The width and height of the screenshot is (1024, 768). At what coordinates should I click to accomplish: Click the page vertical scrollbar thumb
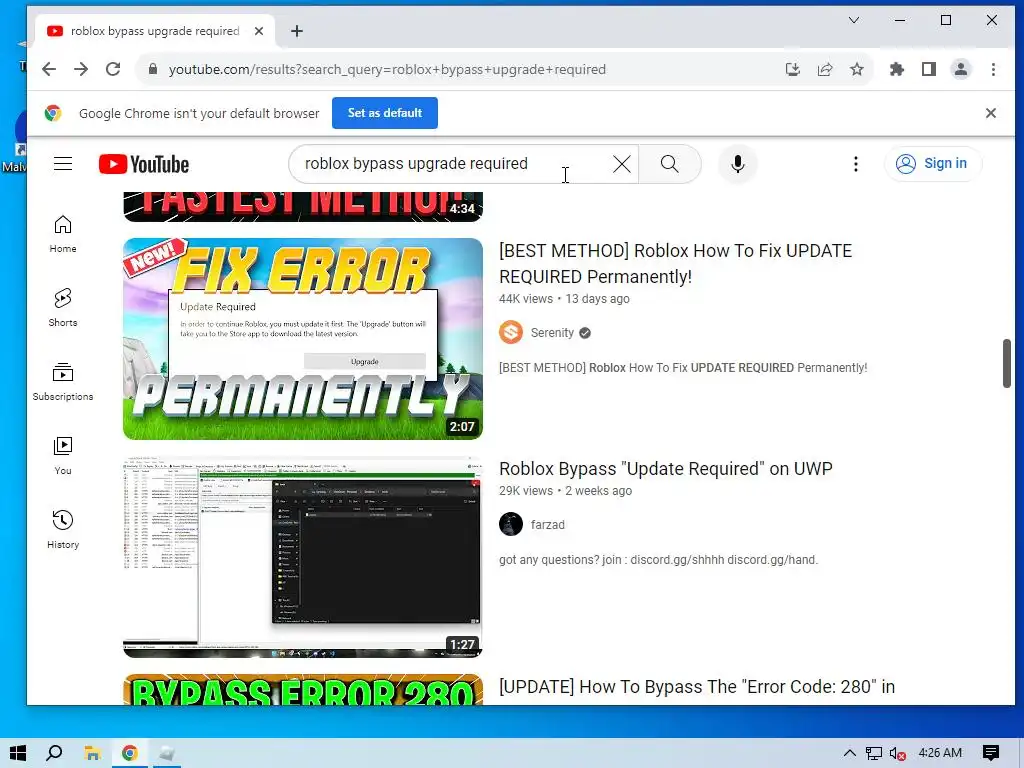click(x=1006, y=363)
